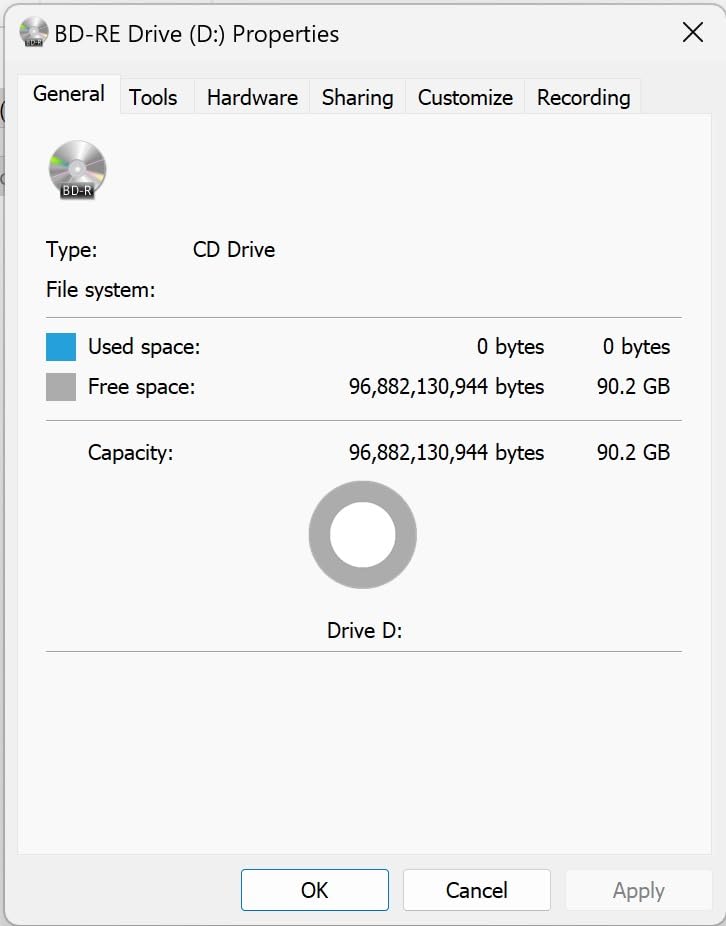Go to the Sharing tab
Image resolution: width=726 pixels, height=926 pixels.
pos(357,97)
